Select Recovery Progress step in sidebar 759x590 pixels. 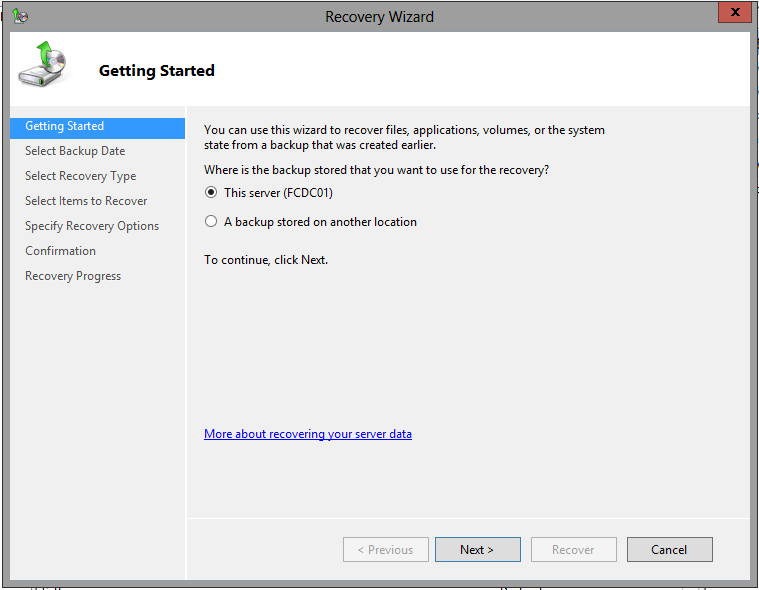pyautogui.click(x=73, y=276)
